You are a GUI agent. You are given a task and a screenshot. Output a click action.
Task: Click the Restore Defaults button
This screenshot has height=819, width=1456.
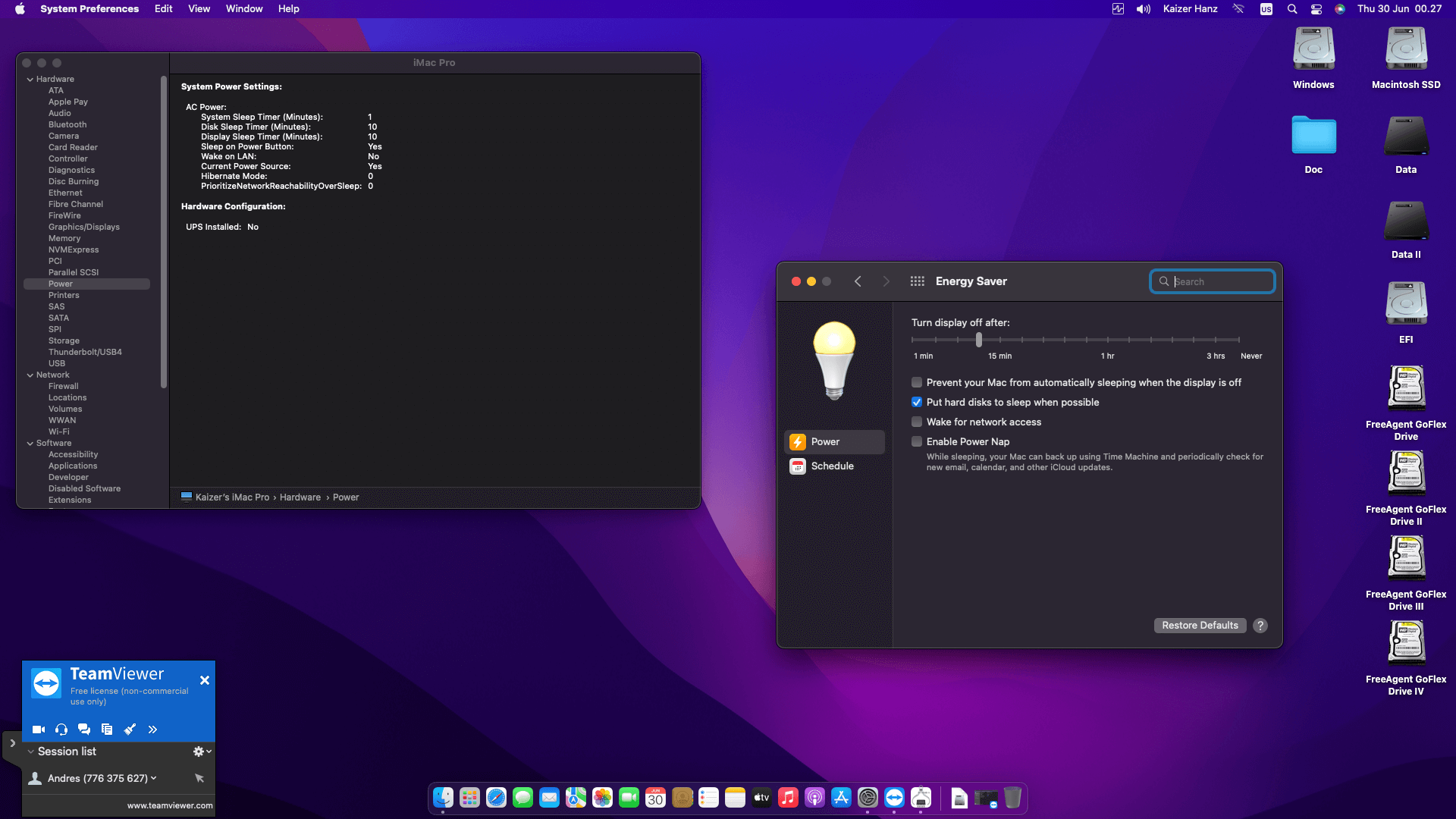pyautogui.click(x=1200, y=626)
